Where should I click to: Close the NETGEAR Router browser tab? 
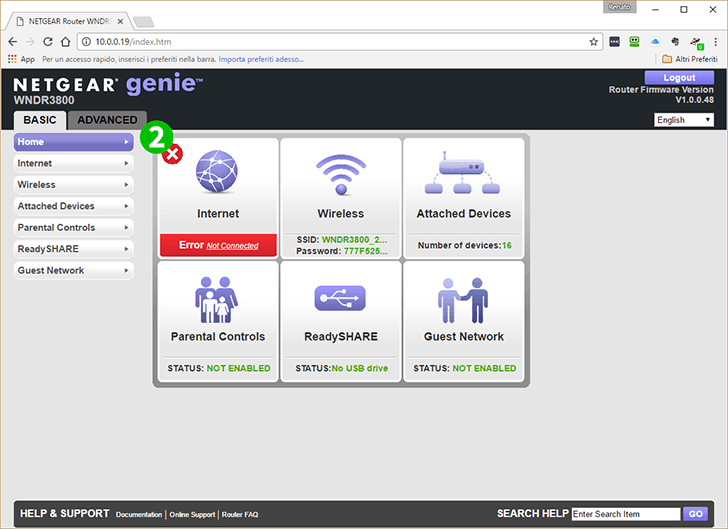[x=120, y=21]
